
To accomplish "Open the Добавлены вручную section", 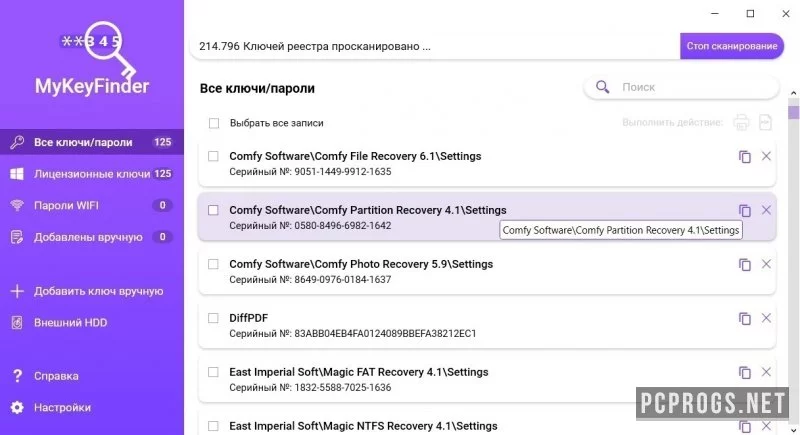I will [x=92, y=237].
